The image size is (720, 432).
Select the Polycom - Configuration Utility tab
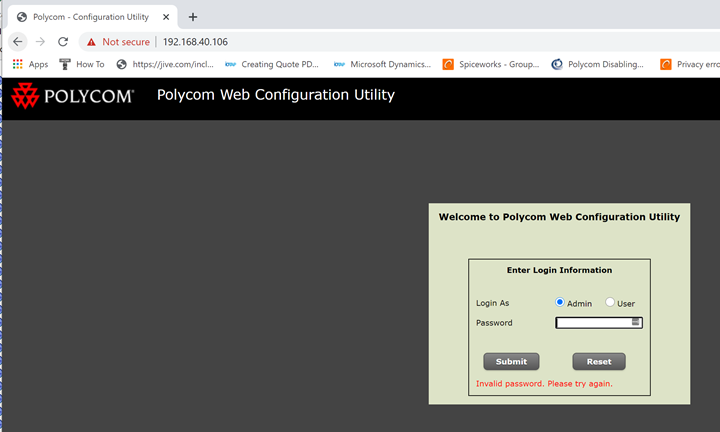click(x=92, y=17)
